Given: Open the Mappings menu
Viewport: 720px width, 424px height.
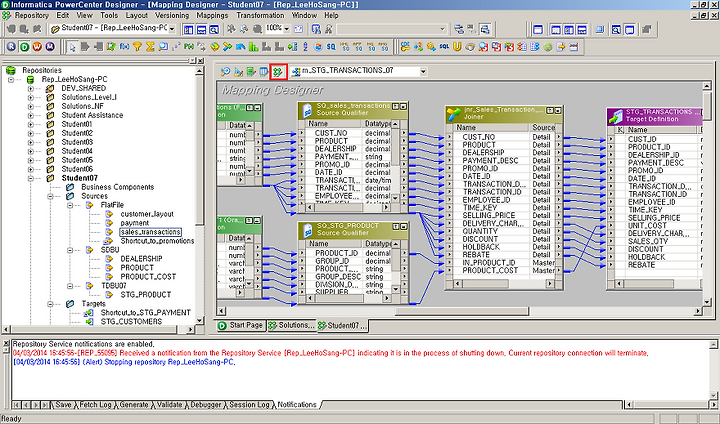Looking at the screenshot, I should (212, 15).
